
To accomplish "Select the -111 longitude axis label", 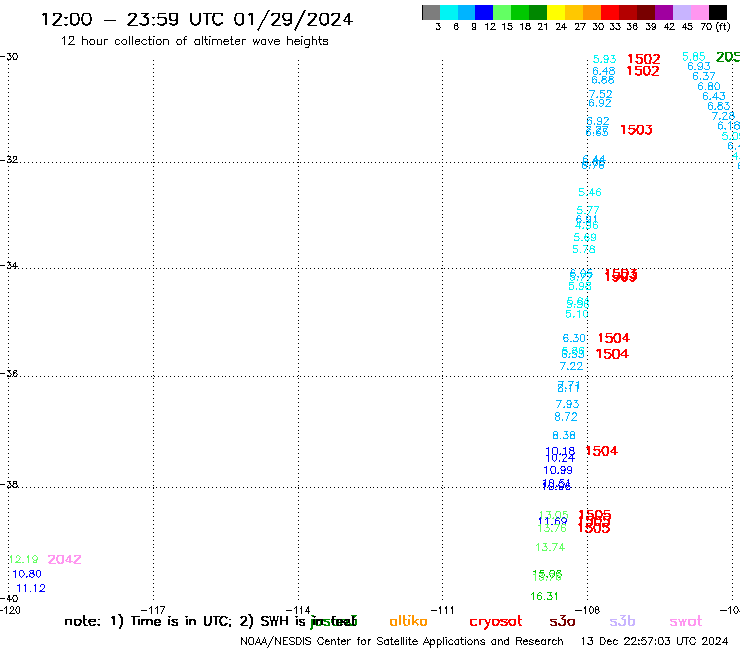I will [443, 610].
